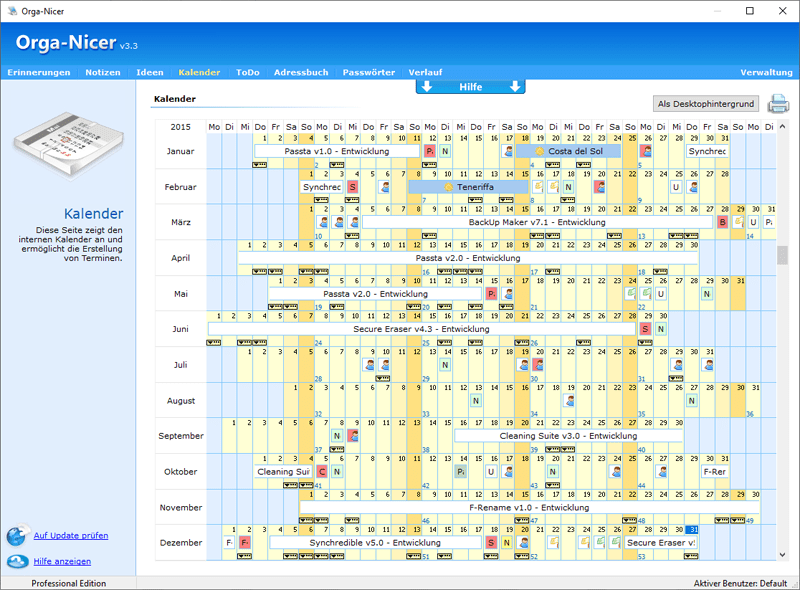Click person icon on 6 Februar
The height and width of the screenshot is (590, 800).
385,187
